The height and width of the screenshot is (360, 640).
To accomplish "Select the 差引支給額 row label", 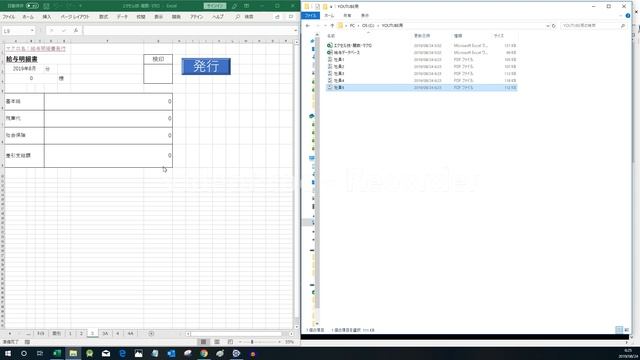I will pyautogui.click(x=24, y=156).
